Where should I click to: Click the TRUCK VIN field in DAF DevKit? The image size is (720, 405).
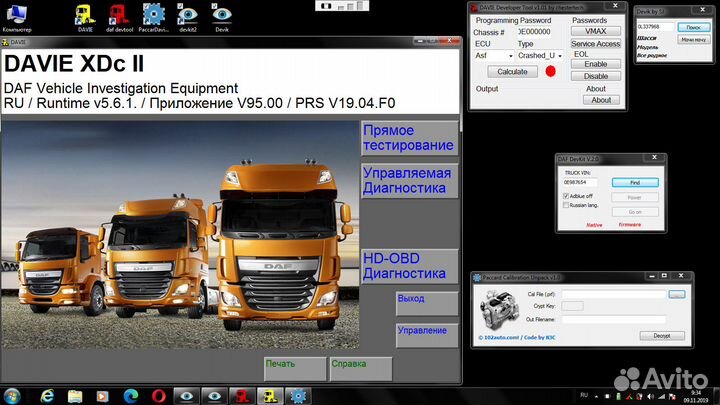580,182
